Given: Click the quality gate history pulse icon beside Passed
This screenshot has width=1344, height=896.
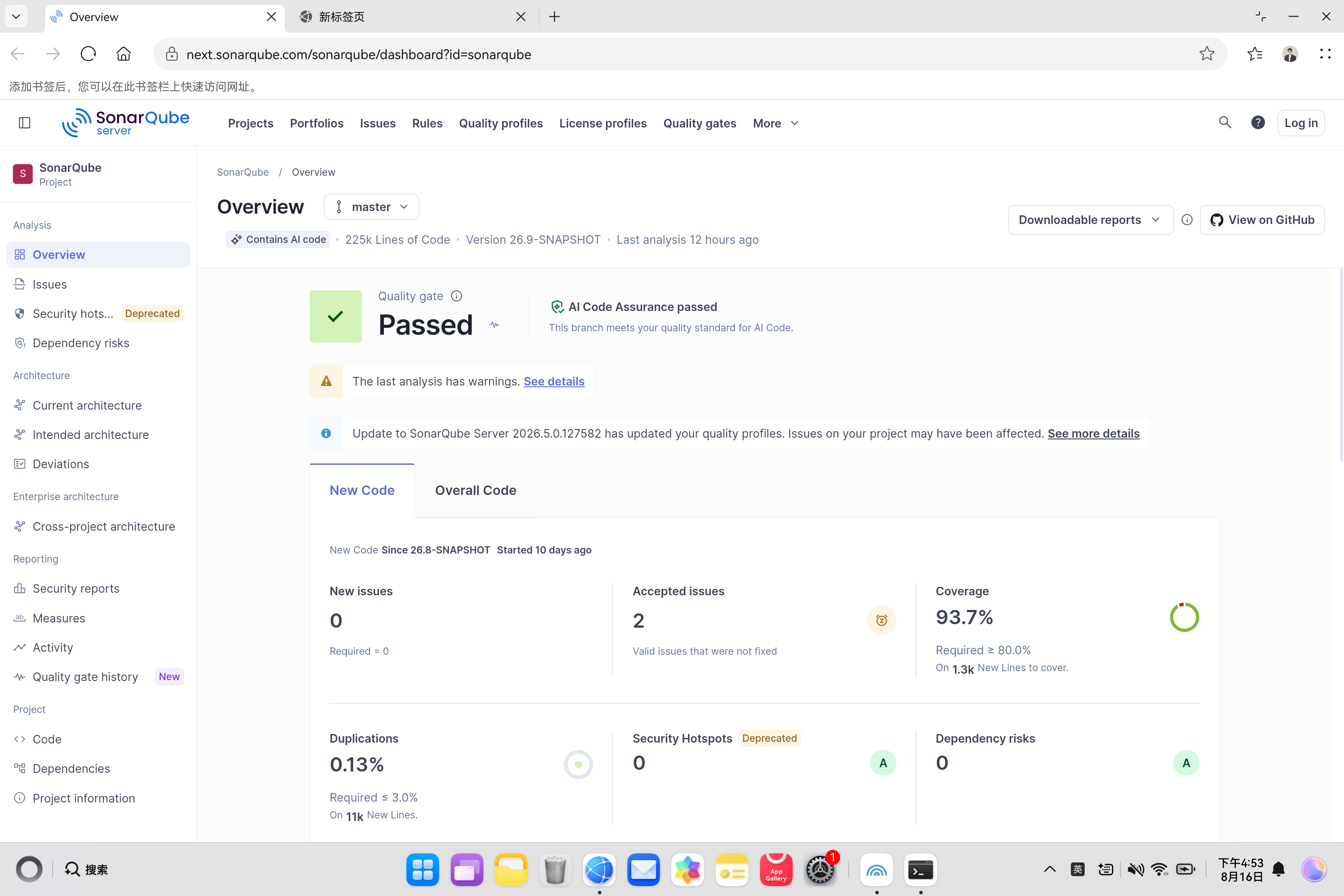Looking at the screenshot, I should (494, 324).
